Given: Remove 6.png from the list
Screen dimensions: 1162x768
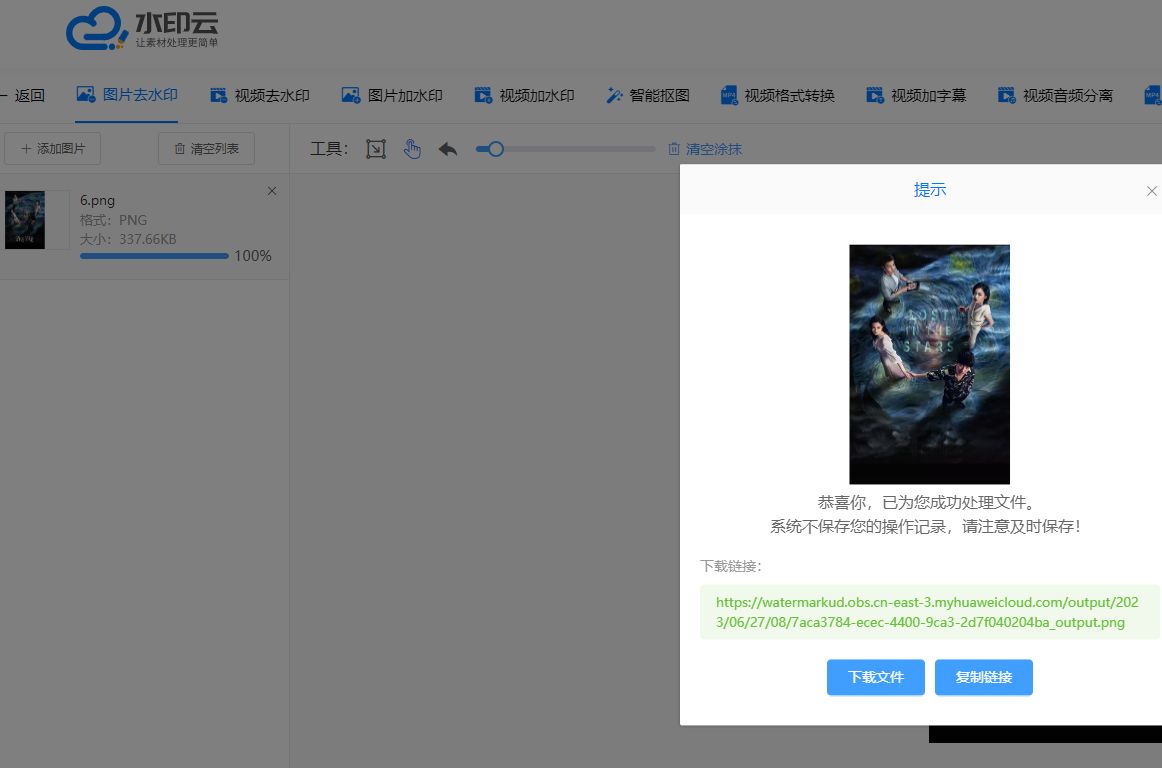Looking at the screenshot, I should point(272,191).
